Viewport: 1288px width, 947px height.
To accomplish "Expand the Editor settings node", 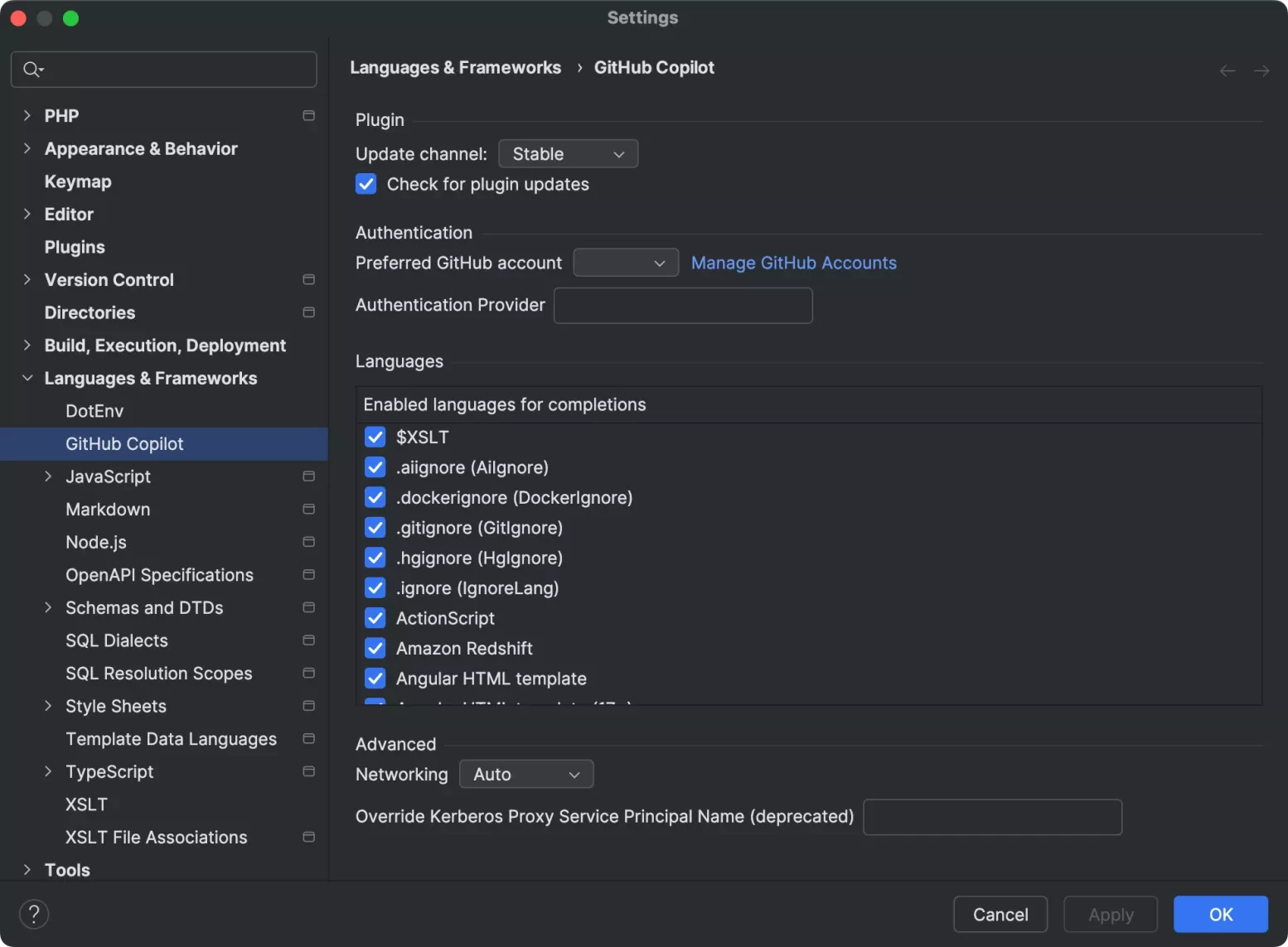I will click(x=27, y=215).
